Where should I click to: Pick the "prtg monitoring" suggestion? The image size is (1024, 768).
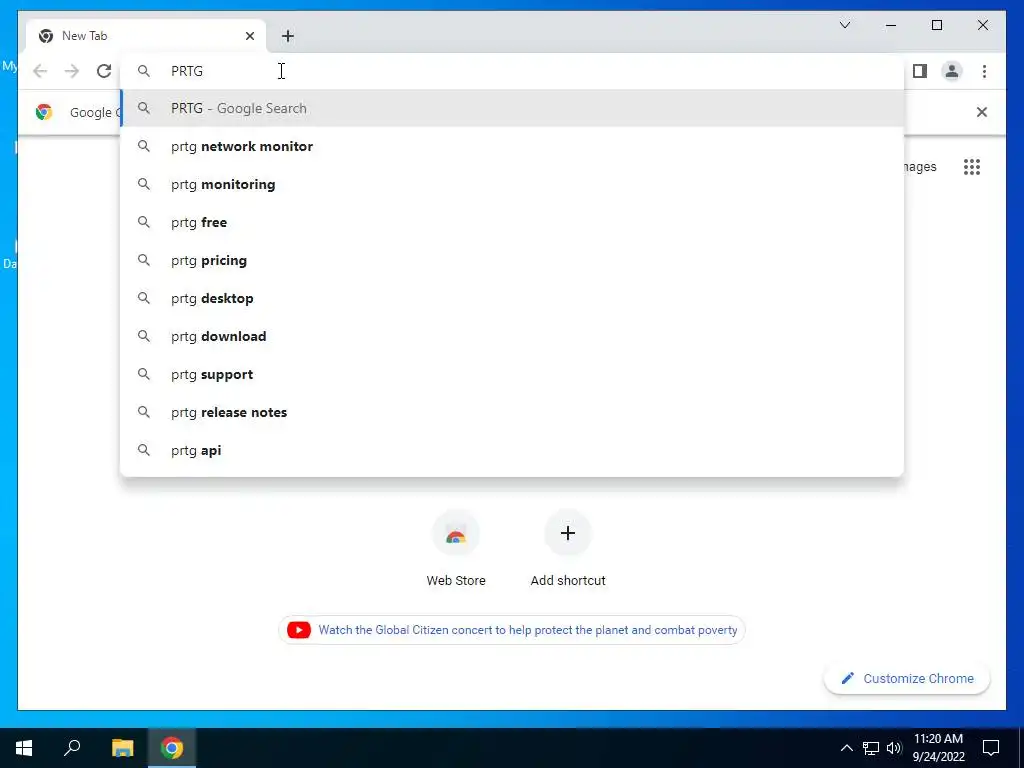click(x=513, y=184)
